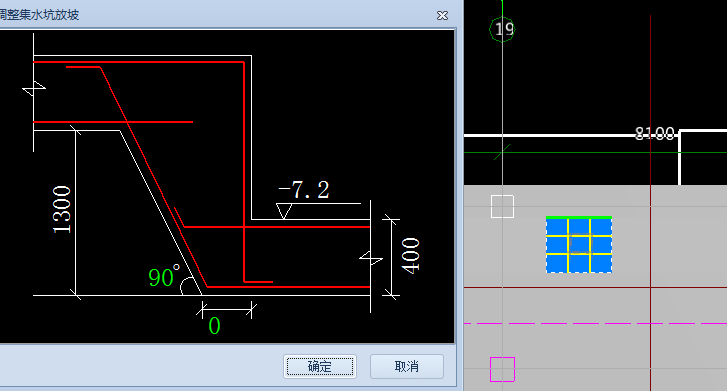
Task: Click the -7.2 elevation marker text
Action: click(304, 190)
